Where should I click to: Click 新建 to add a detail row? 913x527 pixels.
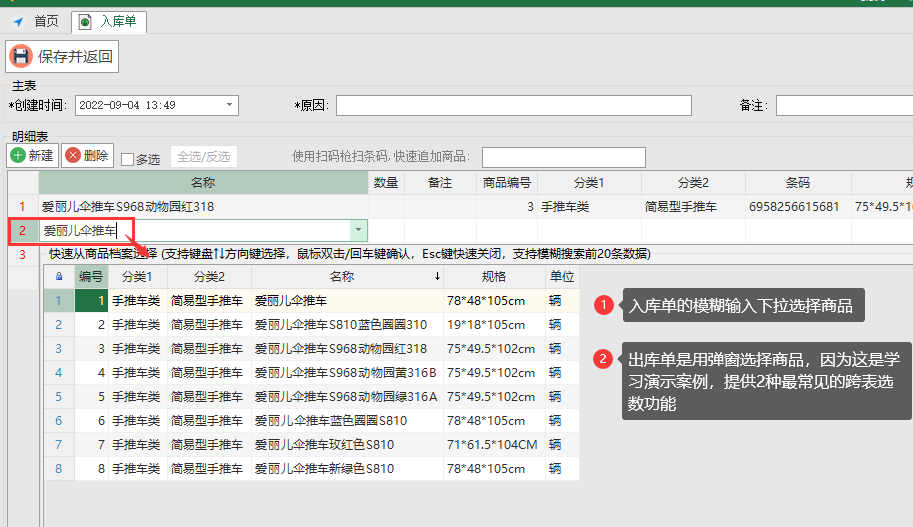[33, 155]
